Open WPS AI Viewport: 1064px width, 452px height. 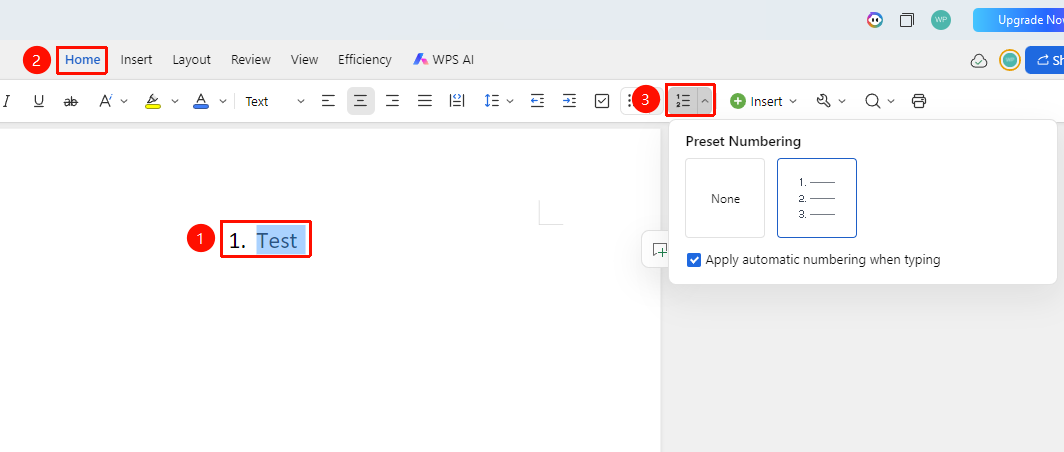click(443, 60)
